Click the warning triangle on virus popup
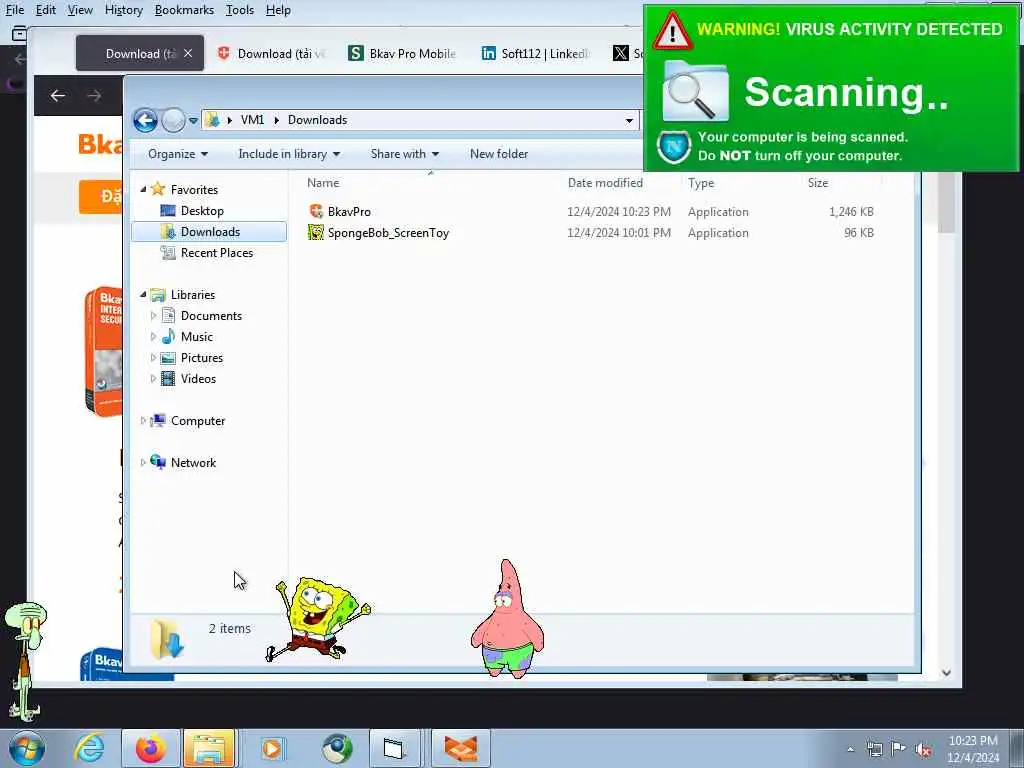The width and height of the screenshot is (1024, 768). [x=672, y=31]
